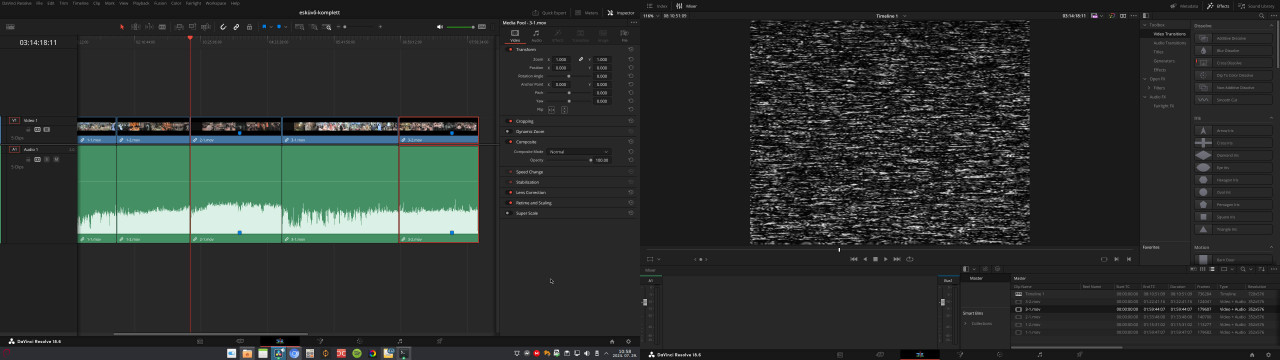The height and width of the screenshot is (360, 1280).
Task: Toggle the timeline Snapping magnet icon
Action: pos(223,27)
